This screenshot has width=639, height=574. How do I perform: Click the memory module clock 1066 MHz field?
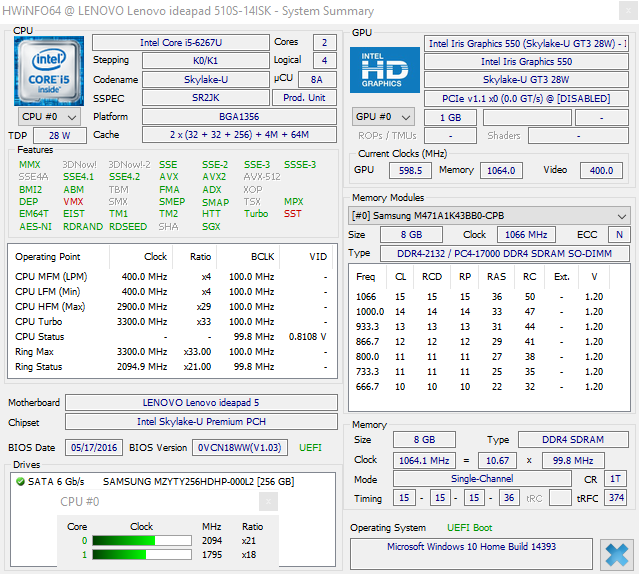pyautogui.click(x=526, y=235)
